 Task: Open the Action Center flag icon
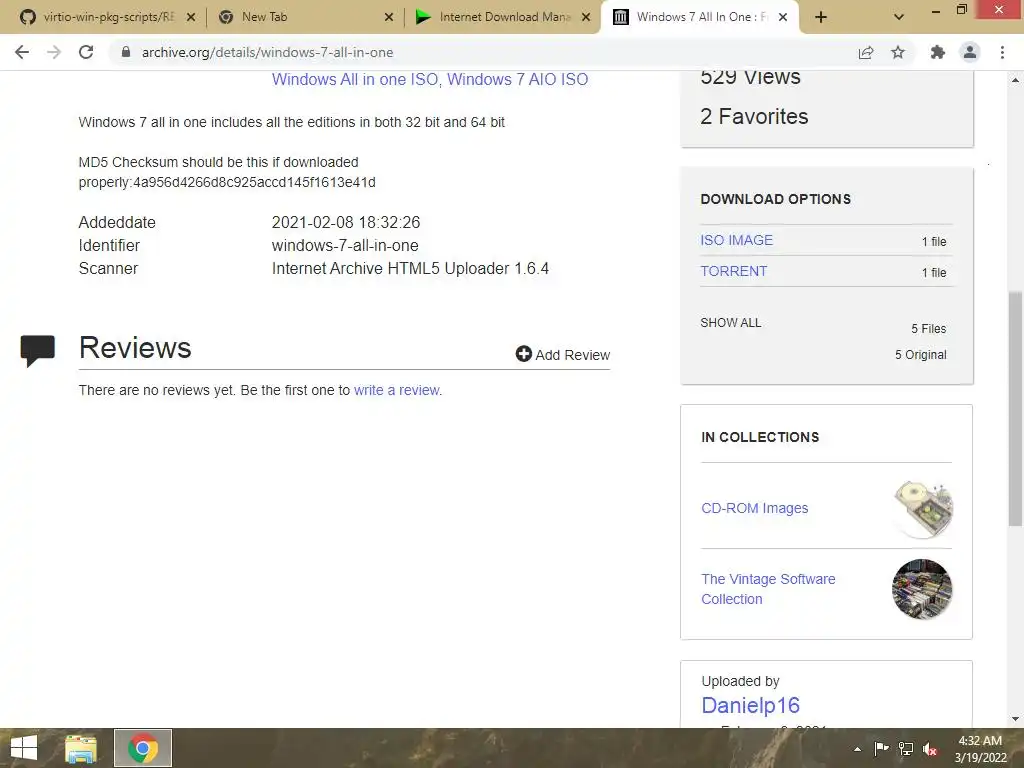click(881, 749)
